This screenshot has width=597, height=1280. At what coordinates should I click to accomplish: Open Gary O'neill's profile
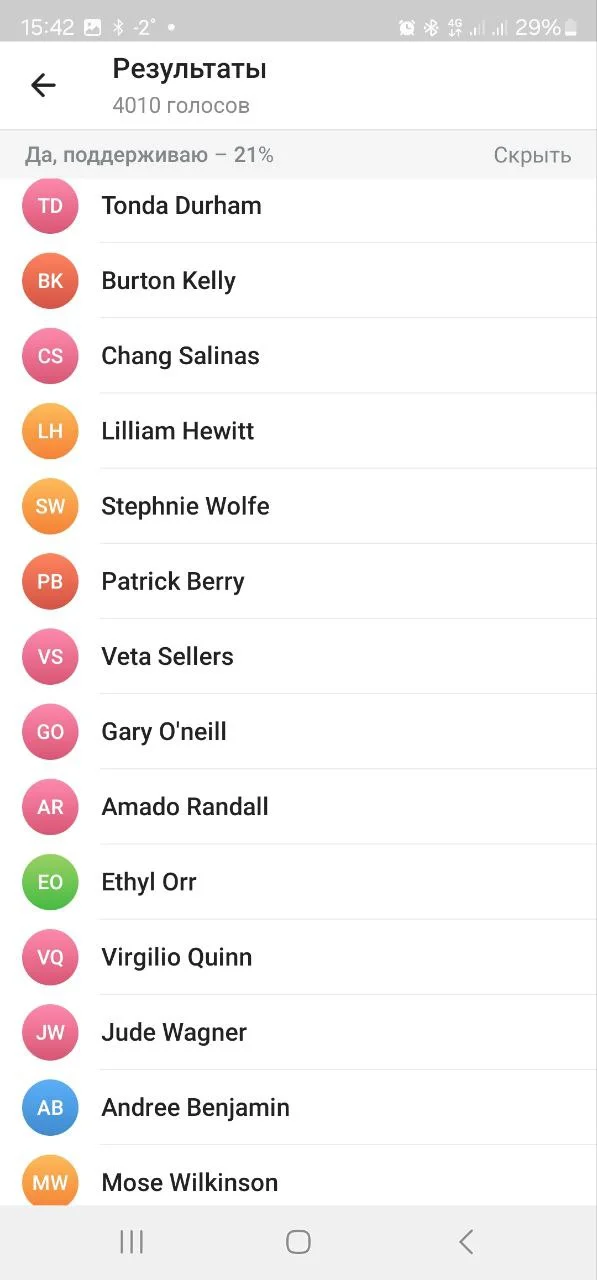tap(298, 732)
